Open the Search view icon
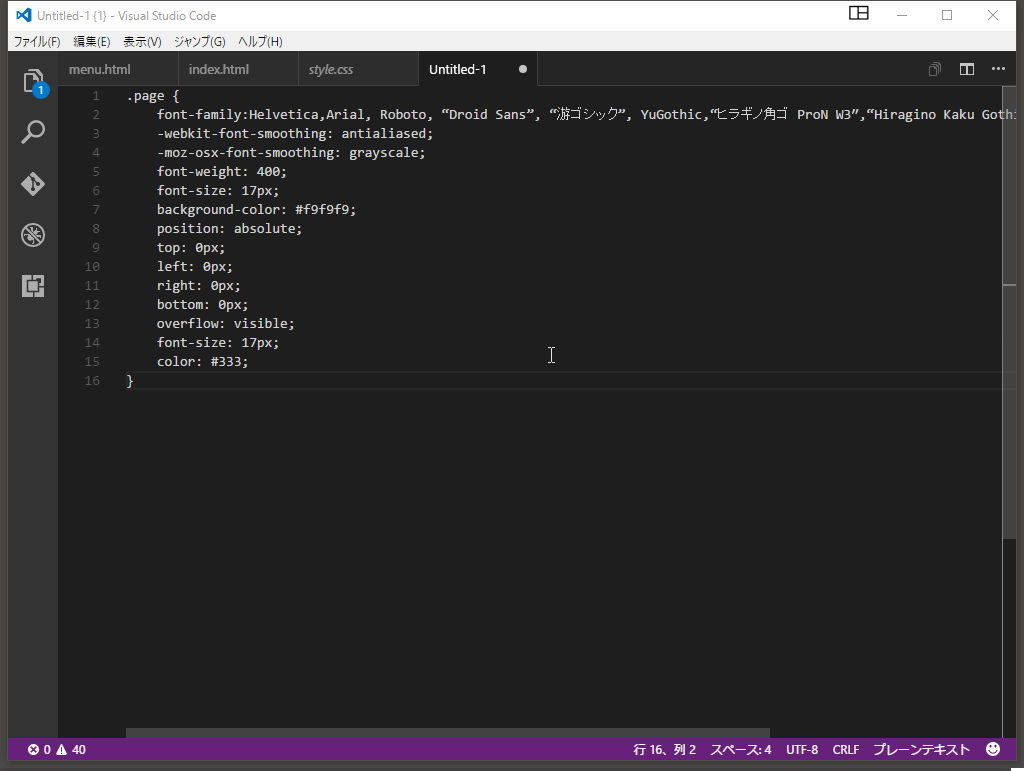 tap(33, 133)
